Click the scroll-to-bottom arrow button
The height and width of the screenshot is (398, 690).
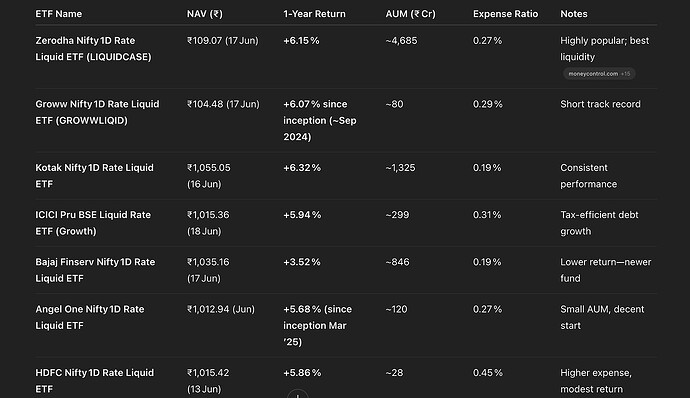click(298, 394)
